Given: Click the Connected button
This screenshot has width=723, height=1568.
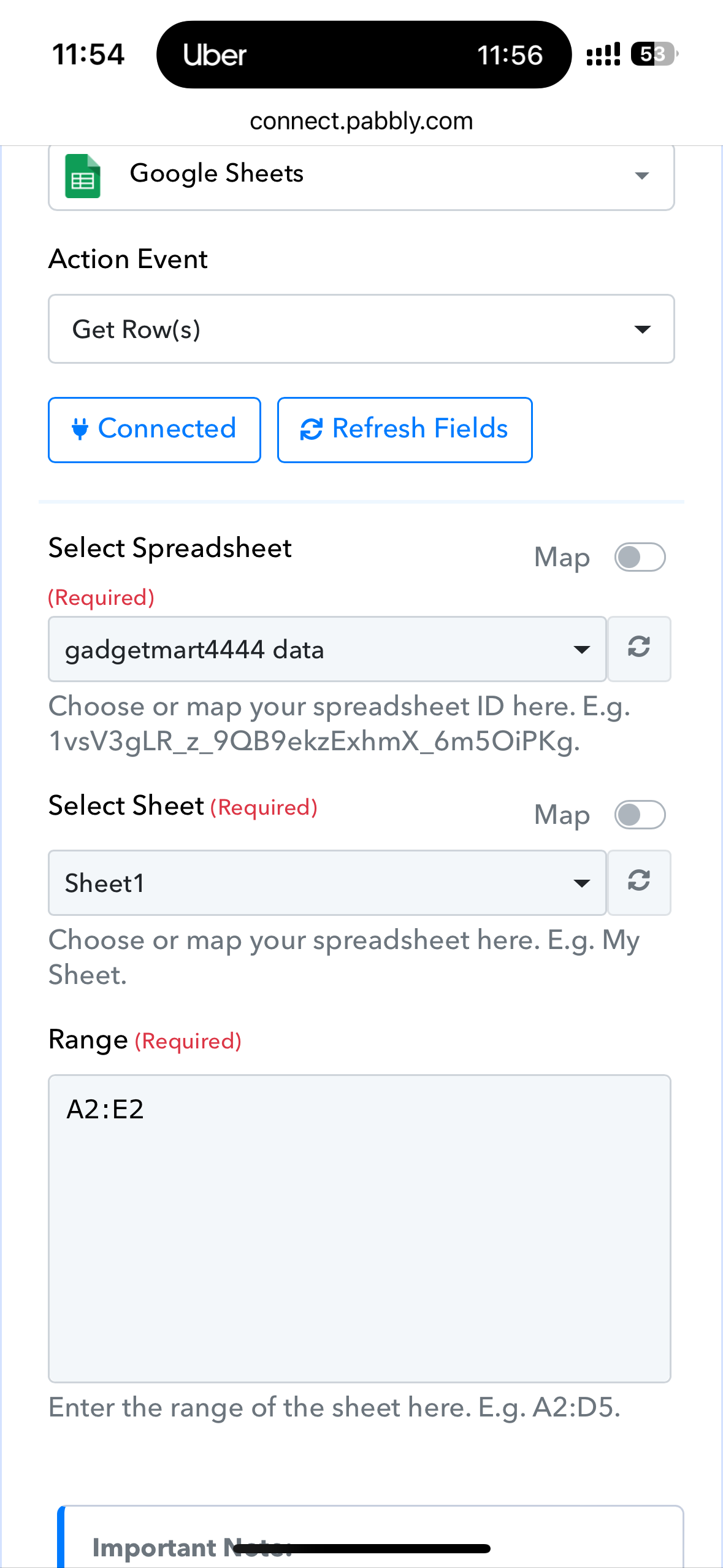Looking at the screenshot, I should [x=155, y=429].
